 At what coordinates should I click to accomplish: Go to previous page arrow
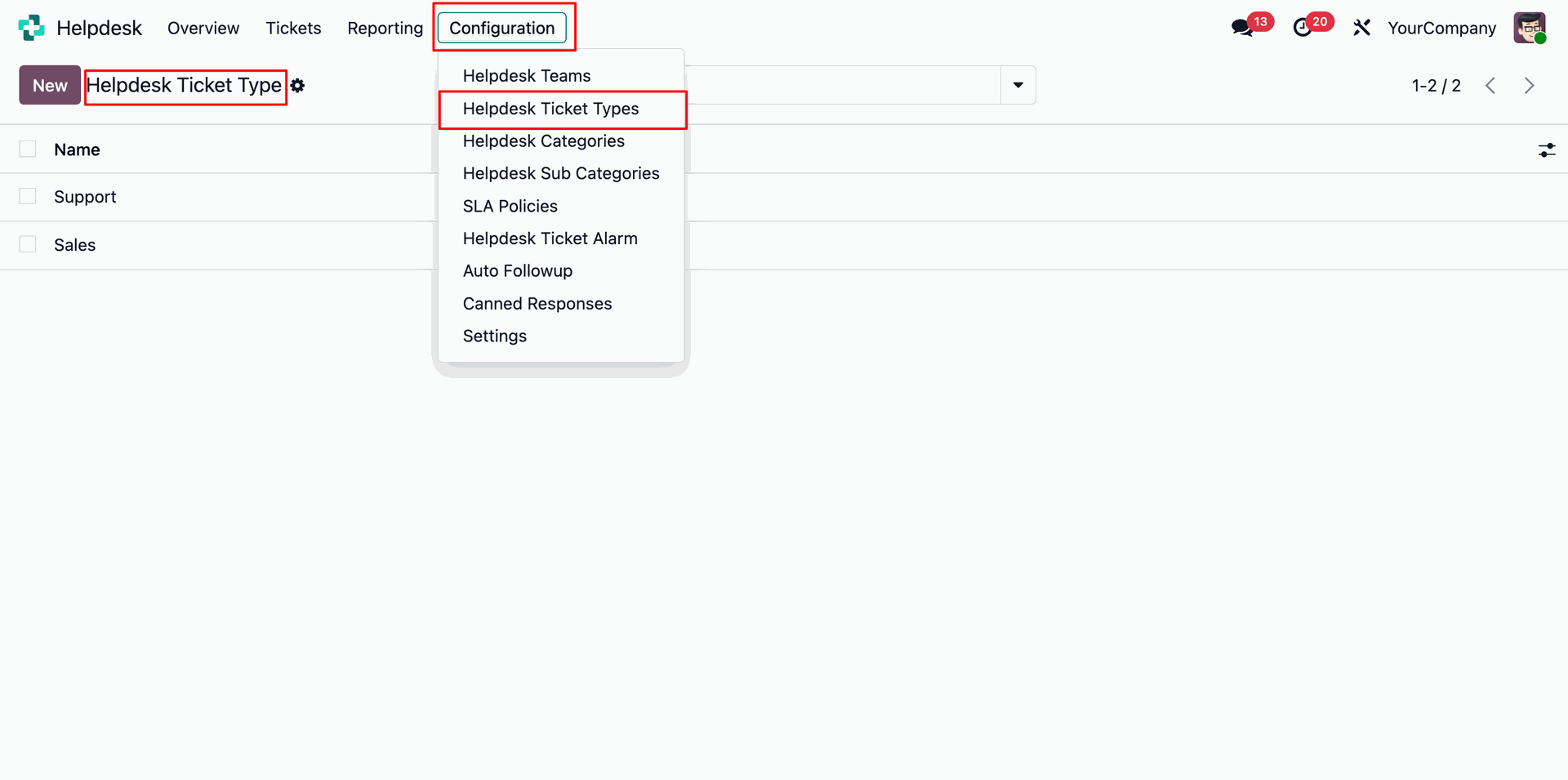point(1490,86)
